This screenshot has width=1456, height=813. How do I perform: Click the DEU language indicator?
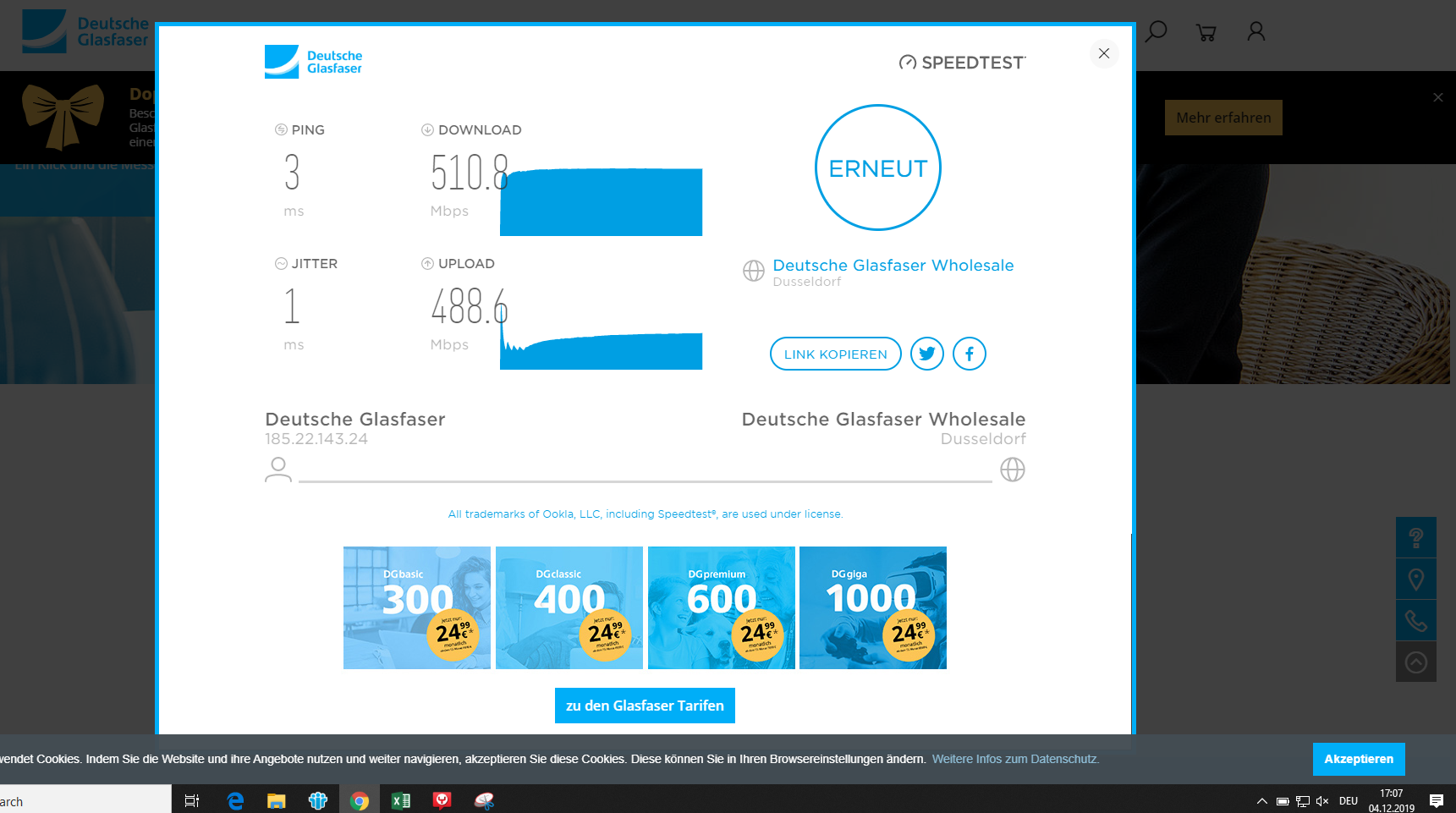(1349, 801)
